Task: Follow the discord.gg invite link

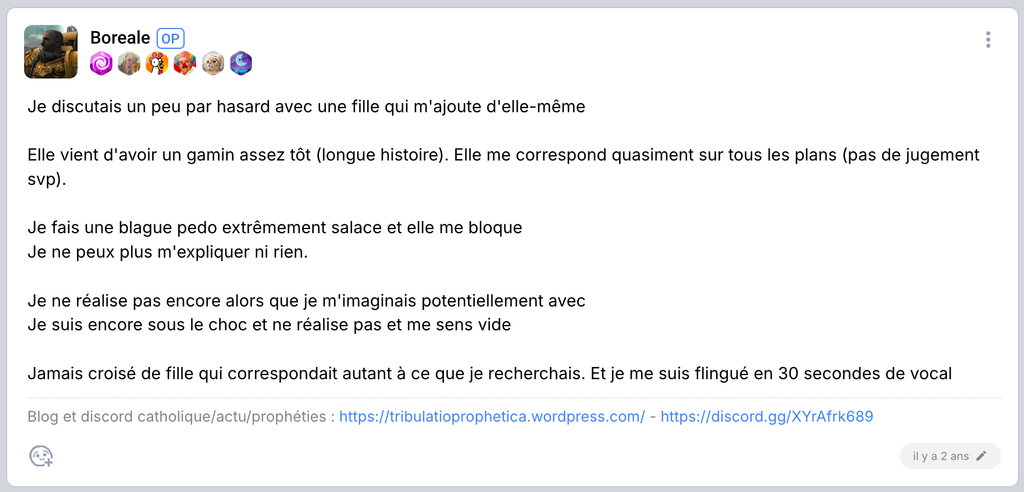Action: tap(767, 416)
